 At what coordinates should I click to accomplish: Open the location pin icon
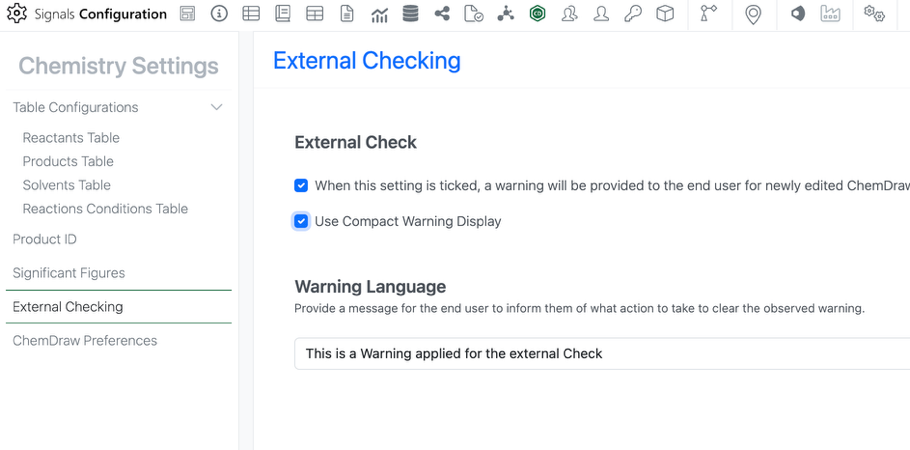click(x=753, y=15)
